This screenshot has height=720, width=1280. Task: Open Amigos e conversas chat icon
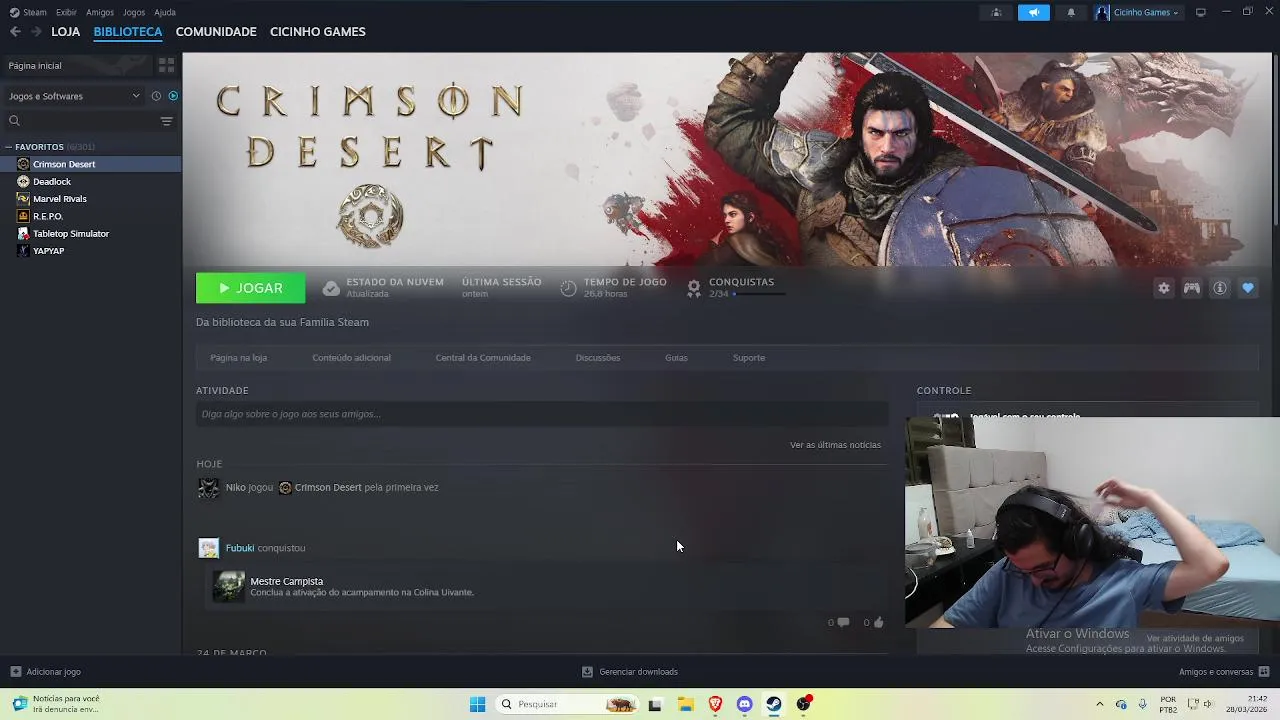pos(1264,672)
